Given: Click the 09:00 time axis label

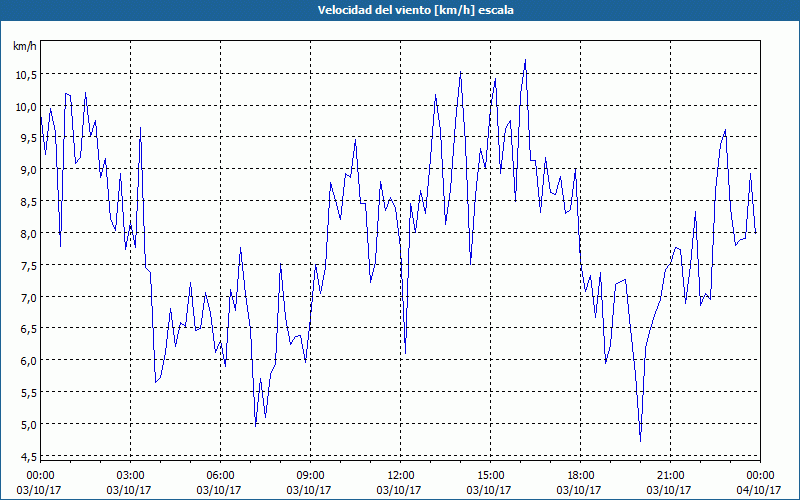Looking at the screenshot, I should 311,476.
